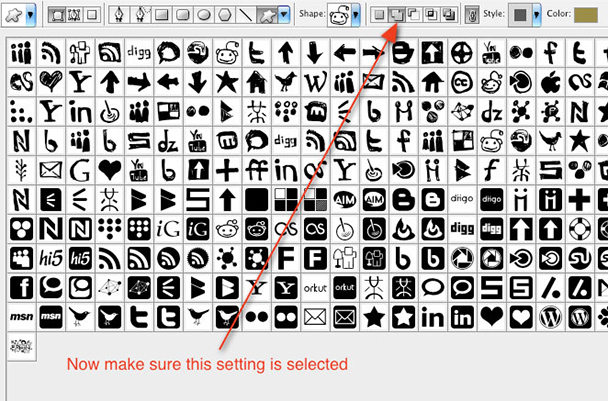
Task: Pick the LinkedIn in black square shape
Action: pos(462,317)
